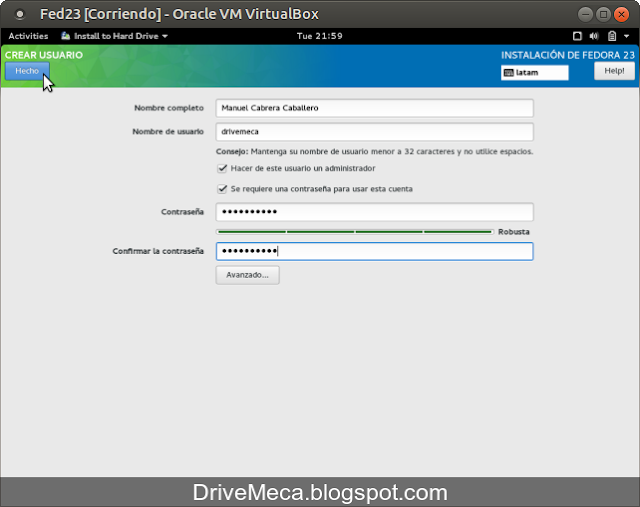Open the Avanzado... settings button
Image resolution: width=640 pixels, height=507 pixels.
[x=247, y=275]
